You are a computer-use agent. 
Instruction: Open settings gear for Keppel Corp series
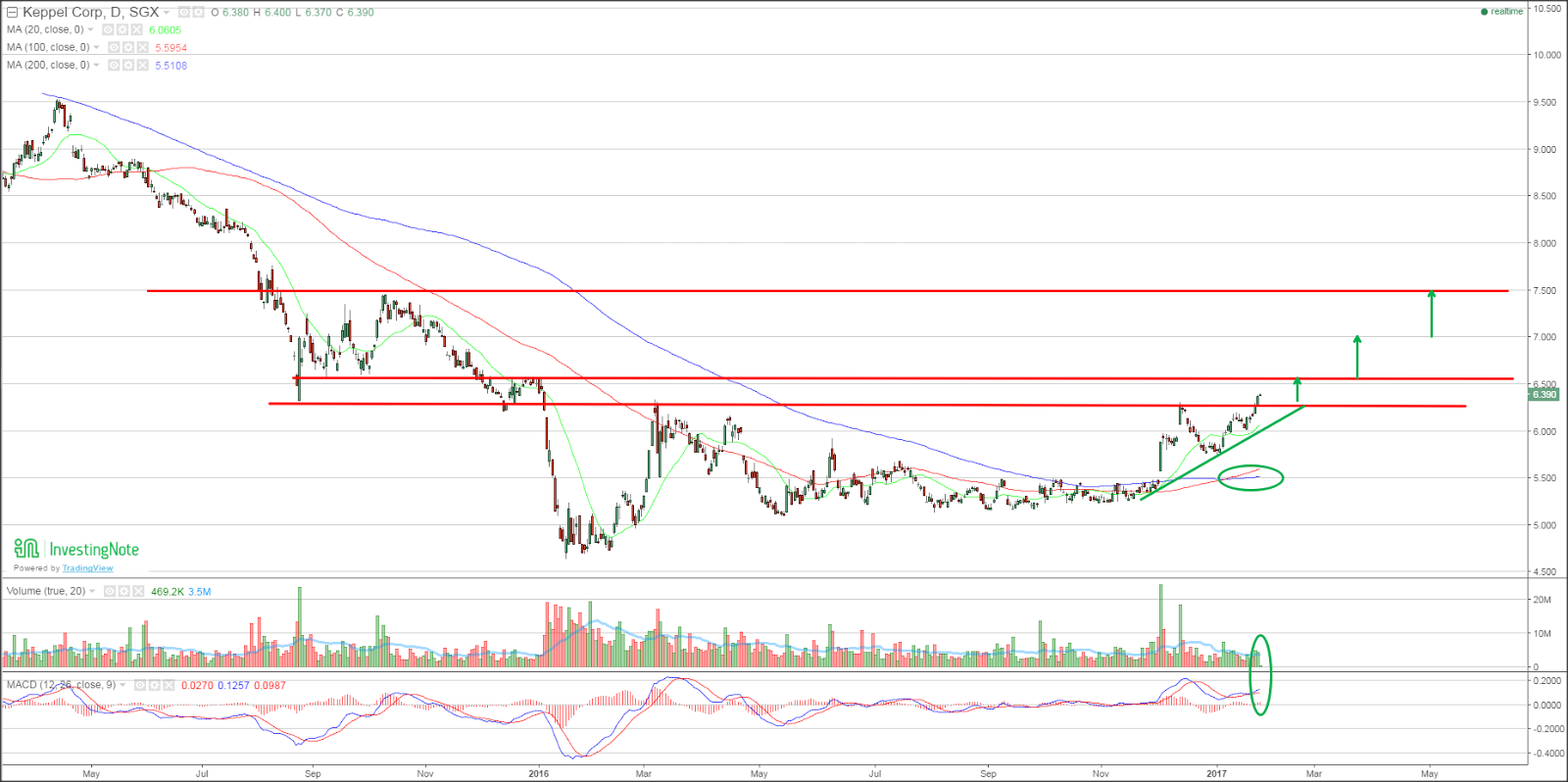pyautogui.click(x=198, y=13)
